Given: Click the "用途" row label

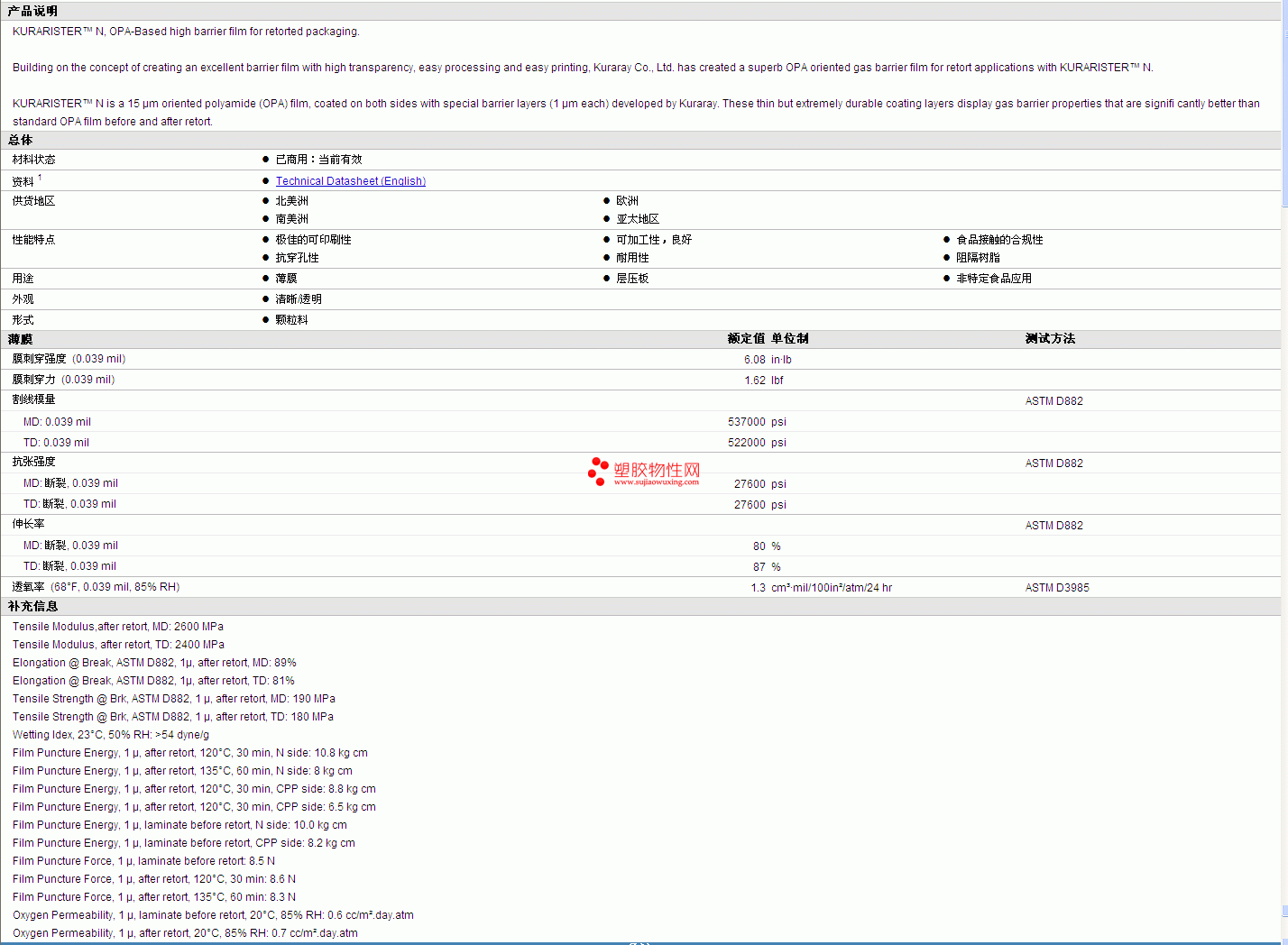Looking at the screenshot, I should click(x=23, y=279).
